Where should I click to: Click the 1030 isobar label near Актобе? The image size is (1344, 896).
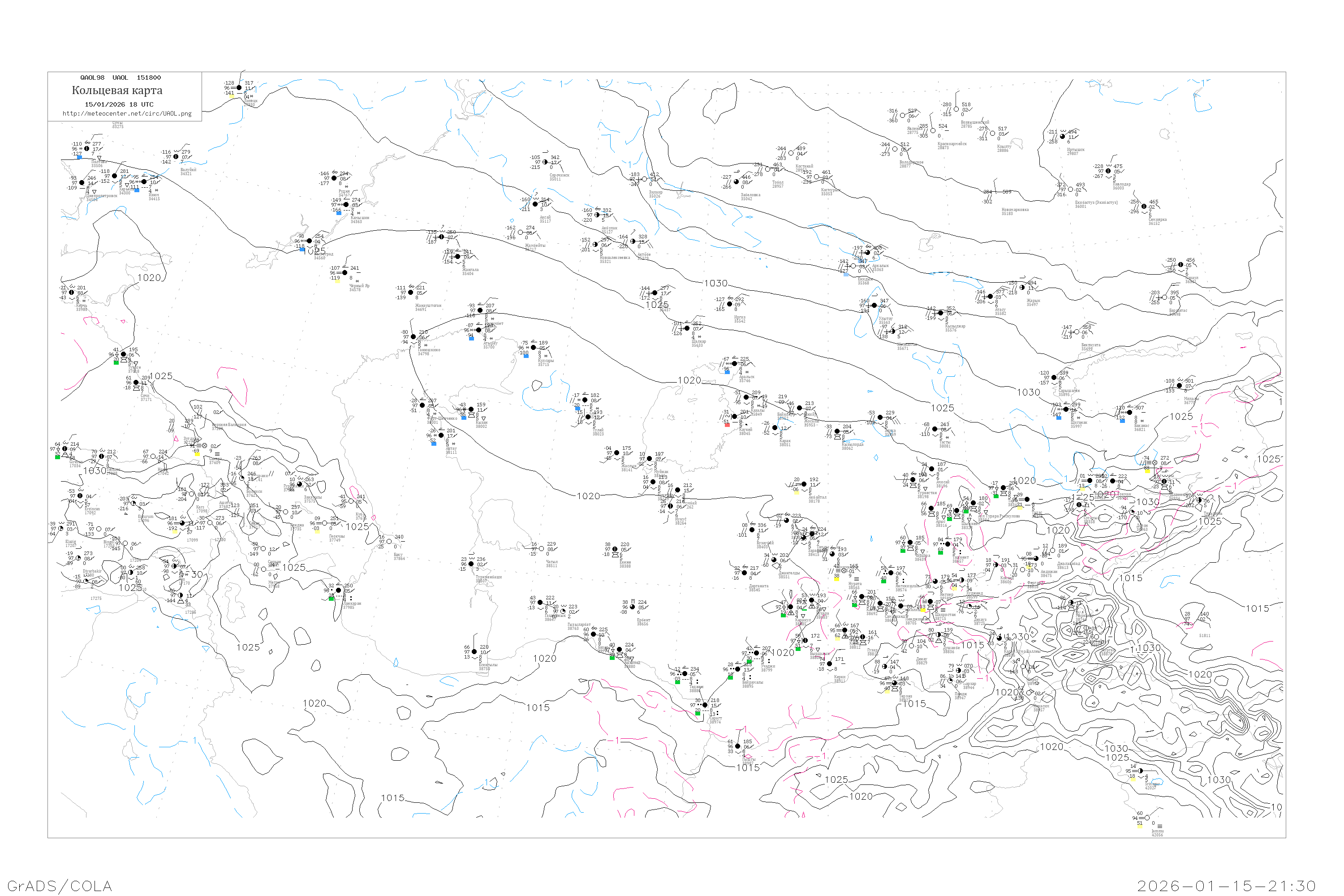coord(715,284)
